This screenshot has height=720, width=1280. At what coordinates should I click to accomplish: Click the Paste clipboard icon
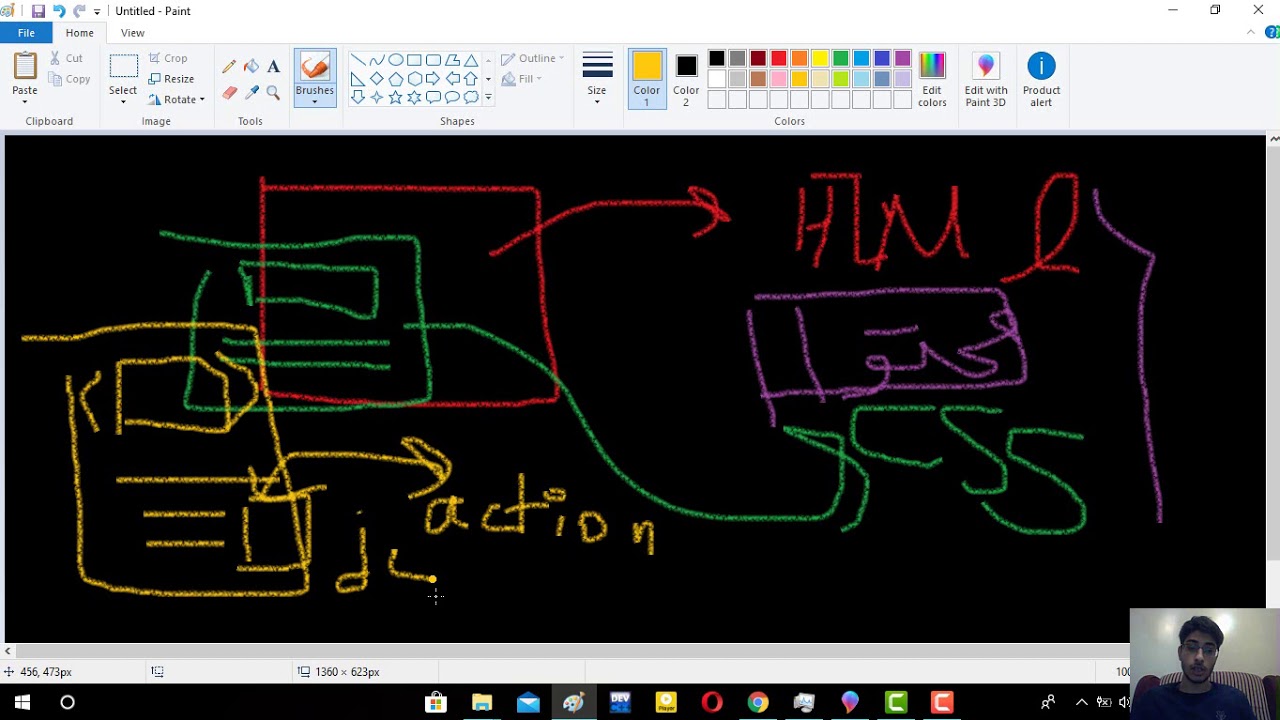click(x=25, y=66)
